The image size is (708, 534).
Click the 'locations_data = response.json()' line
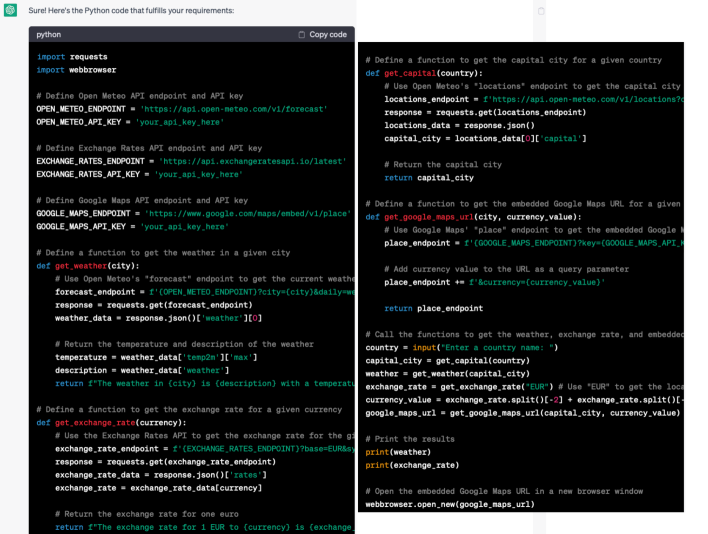[459, 125]
